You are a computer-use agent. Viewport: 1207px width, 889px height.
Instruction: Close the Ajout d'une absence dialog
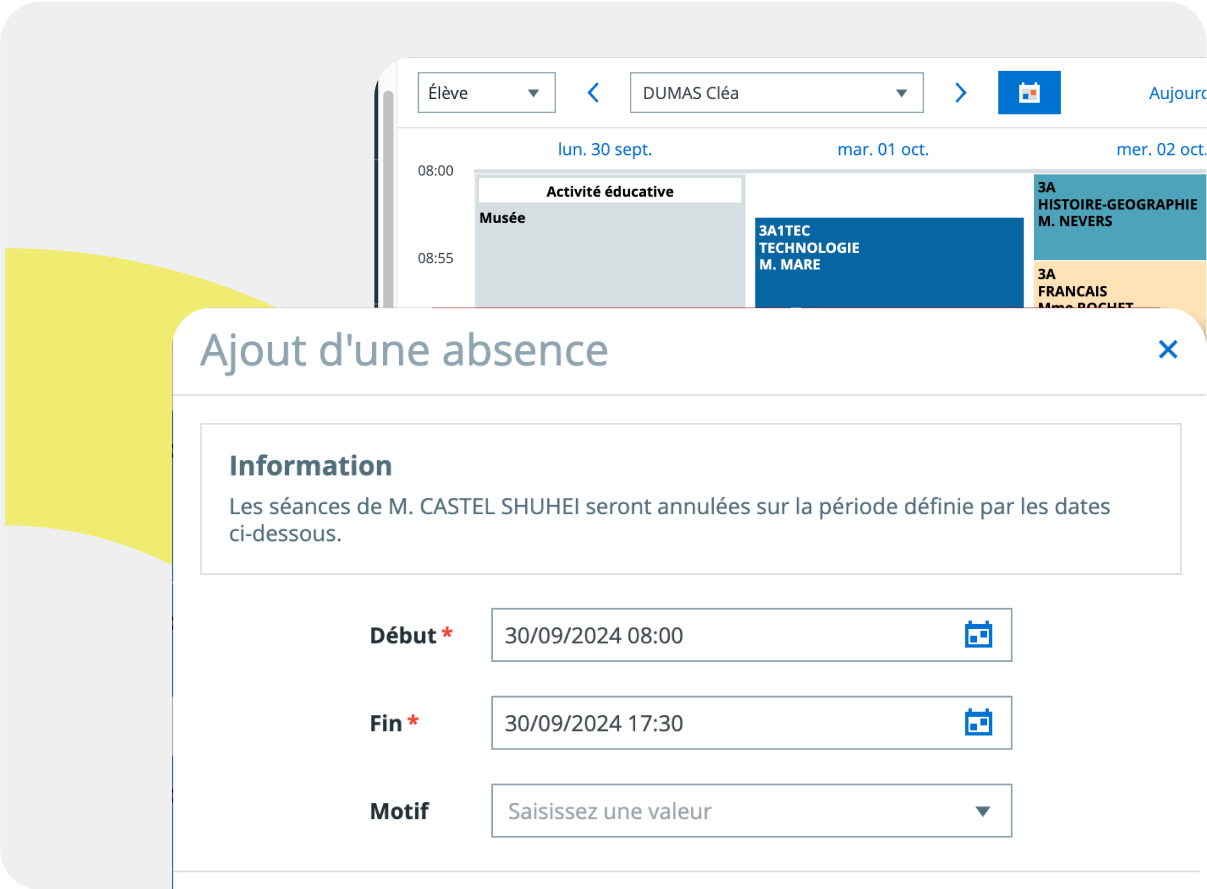tap(1167, 349)
